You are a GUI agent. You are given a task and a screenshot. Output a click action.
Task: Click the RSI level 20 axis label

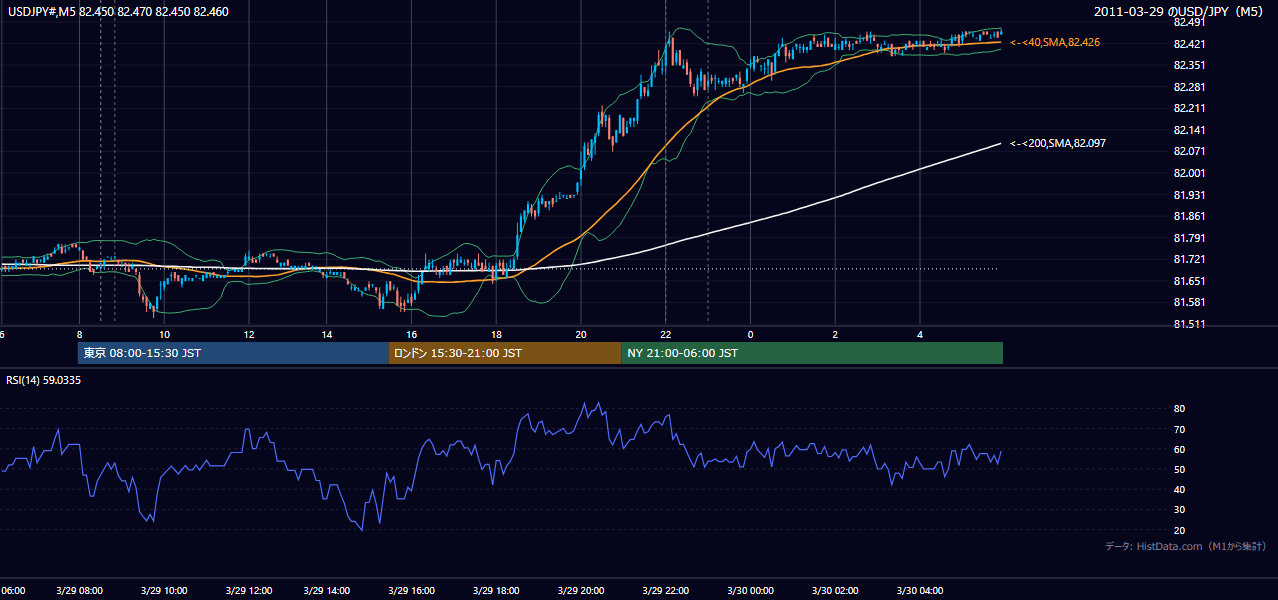pos(1180,530)
